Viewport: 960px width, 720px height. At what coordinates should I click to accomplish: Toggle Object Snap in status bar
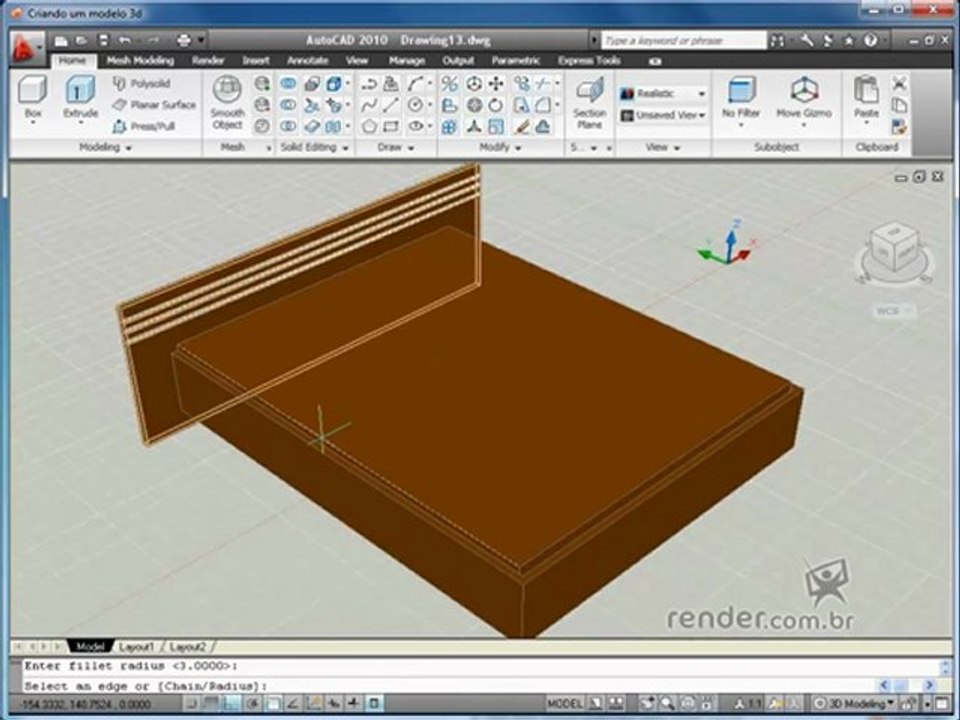(274, 704)
